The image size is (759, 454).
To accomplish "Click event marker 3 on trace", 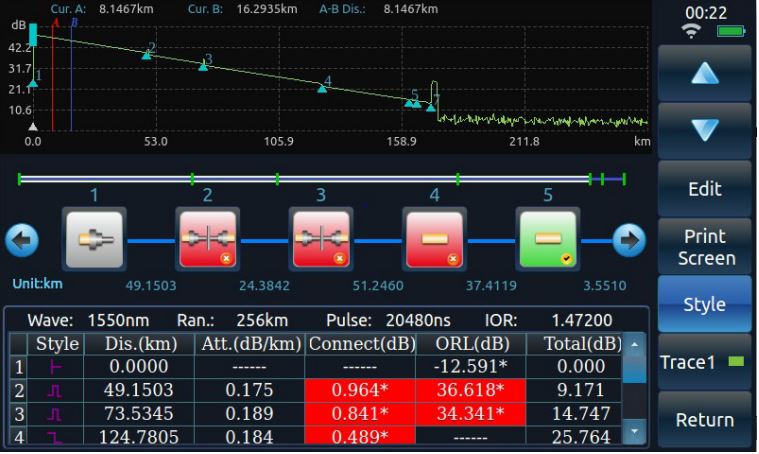I will coord(203,67).
